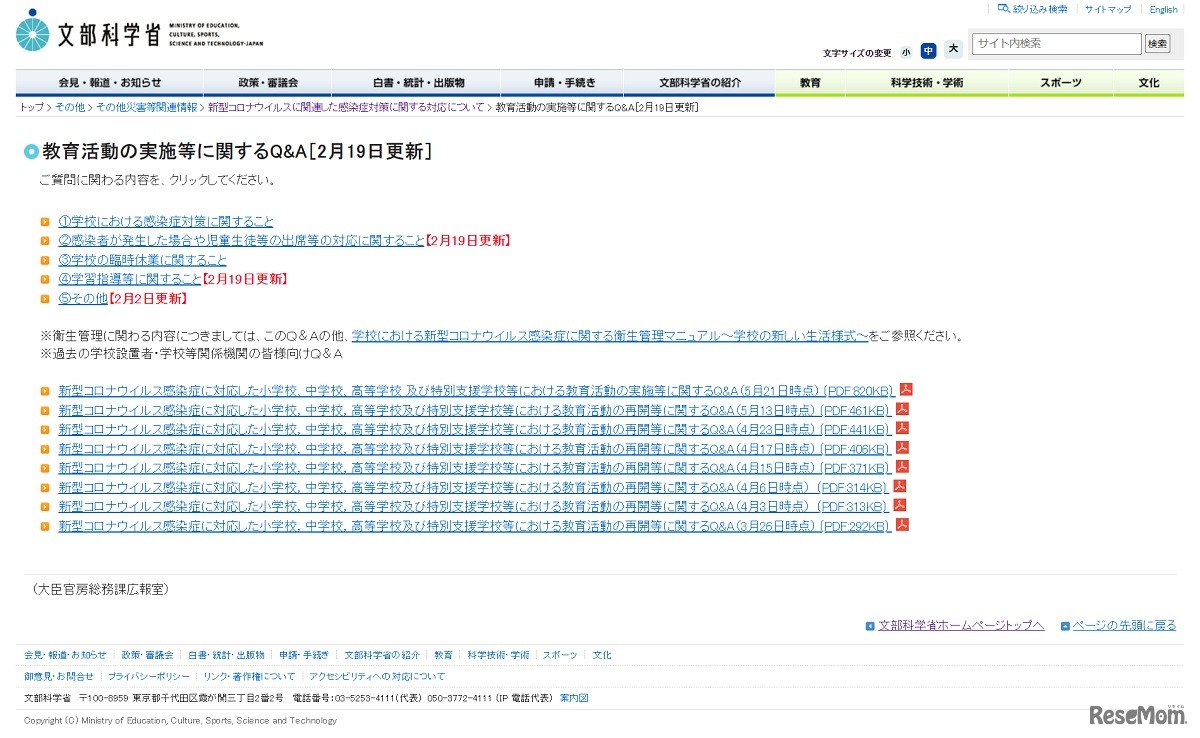Go to 新型コロナウイルス対応 breadcrumb link

346,107
